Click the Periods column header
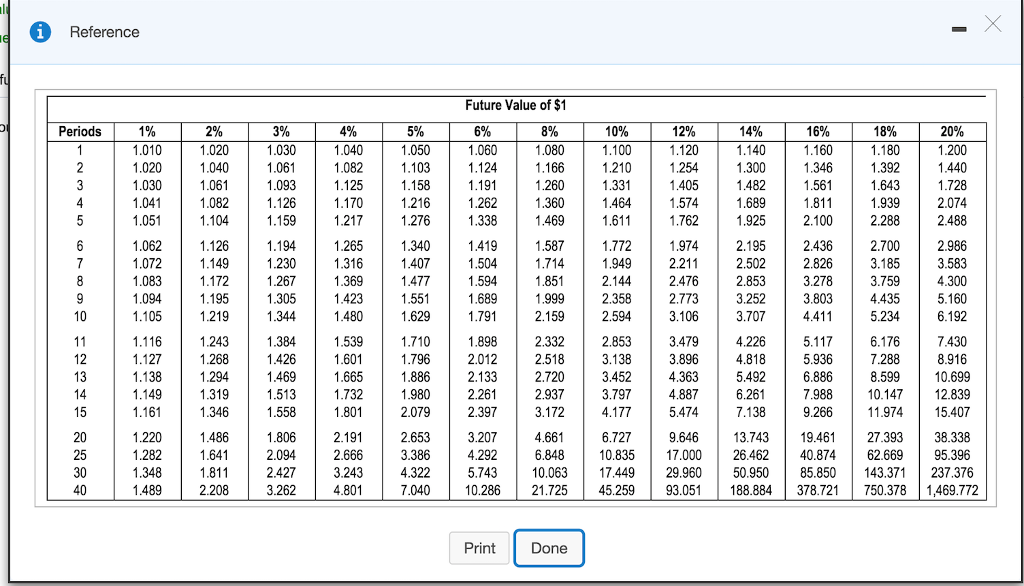This screenshot has height=586, width=1024. (79, 131)
